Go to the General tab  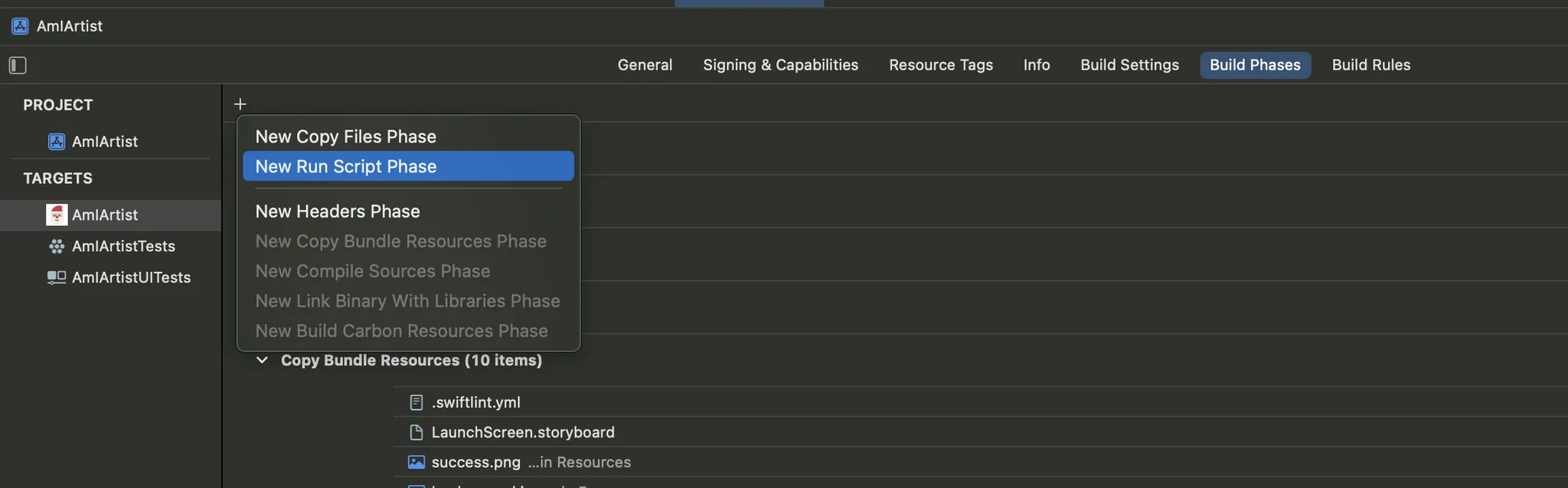coord(645,65)
